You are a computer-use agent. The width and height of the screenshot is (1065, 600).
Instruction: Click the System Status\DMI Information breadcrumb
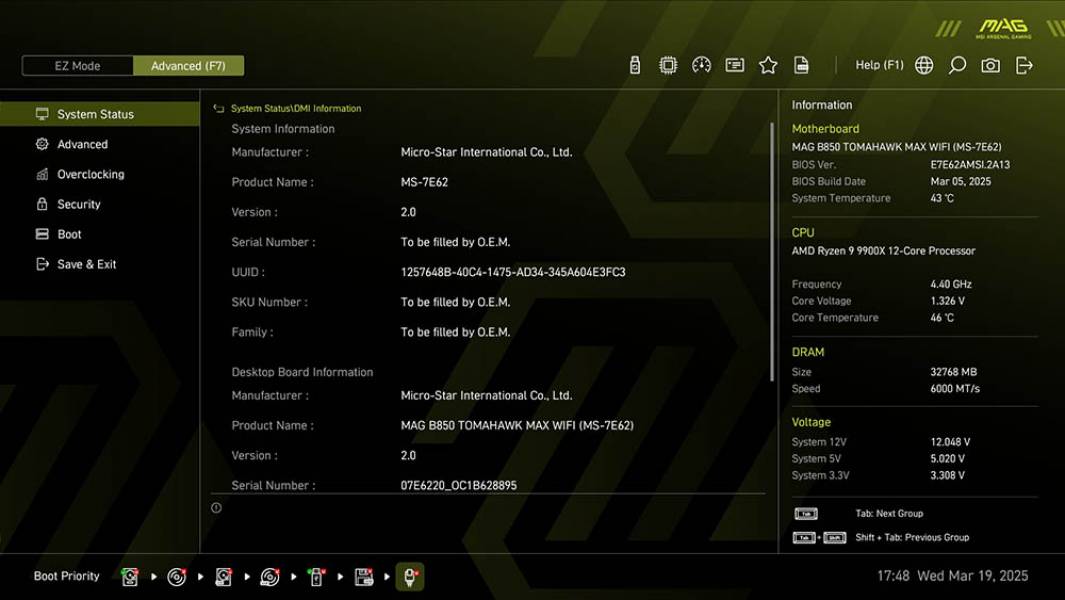(295, 108)
